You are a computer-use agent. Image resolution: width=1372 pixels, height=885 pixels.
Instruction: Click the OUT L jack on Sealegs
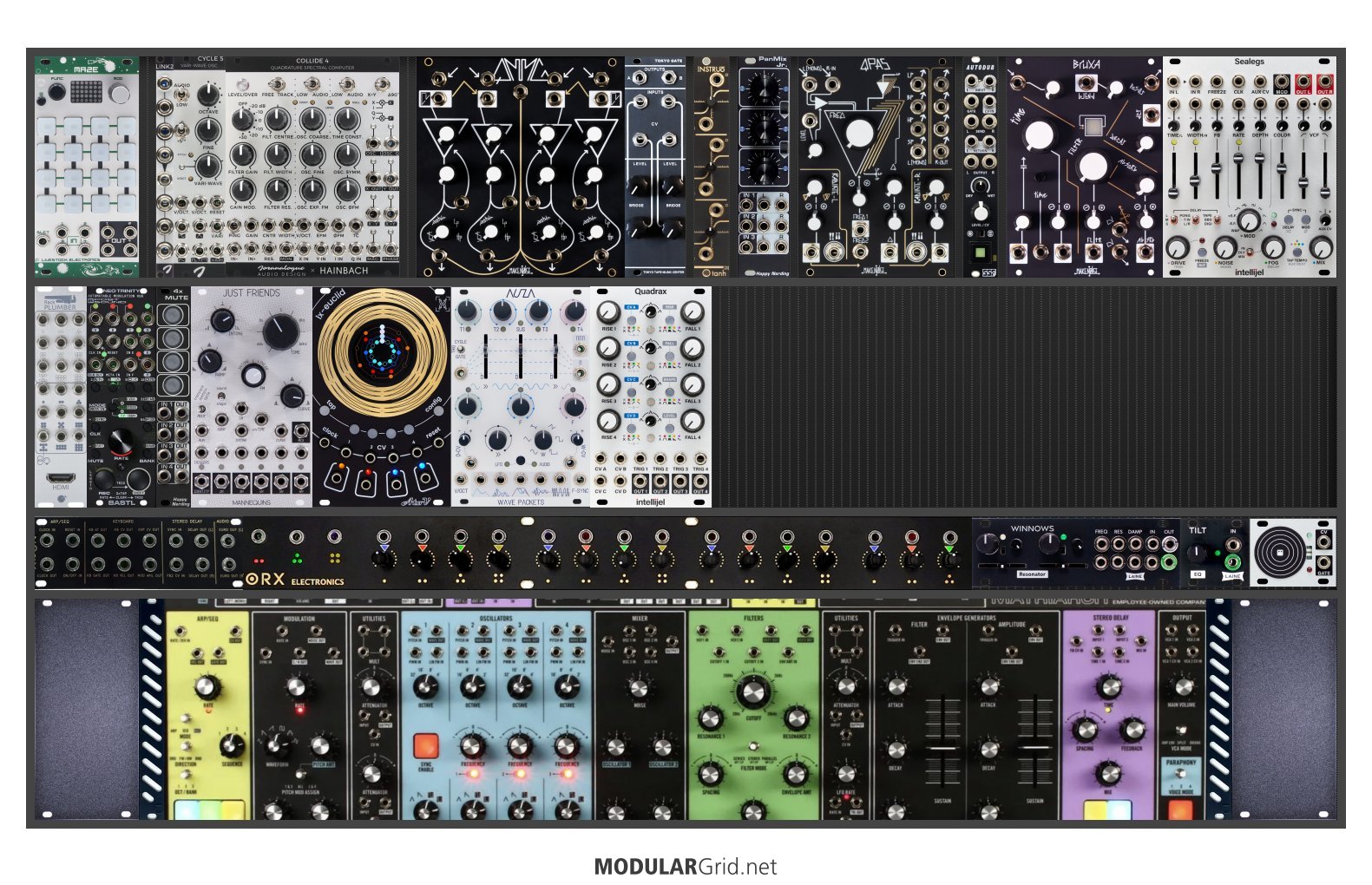1303,80
